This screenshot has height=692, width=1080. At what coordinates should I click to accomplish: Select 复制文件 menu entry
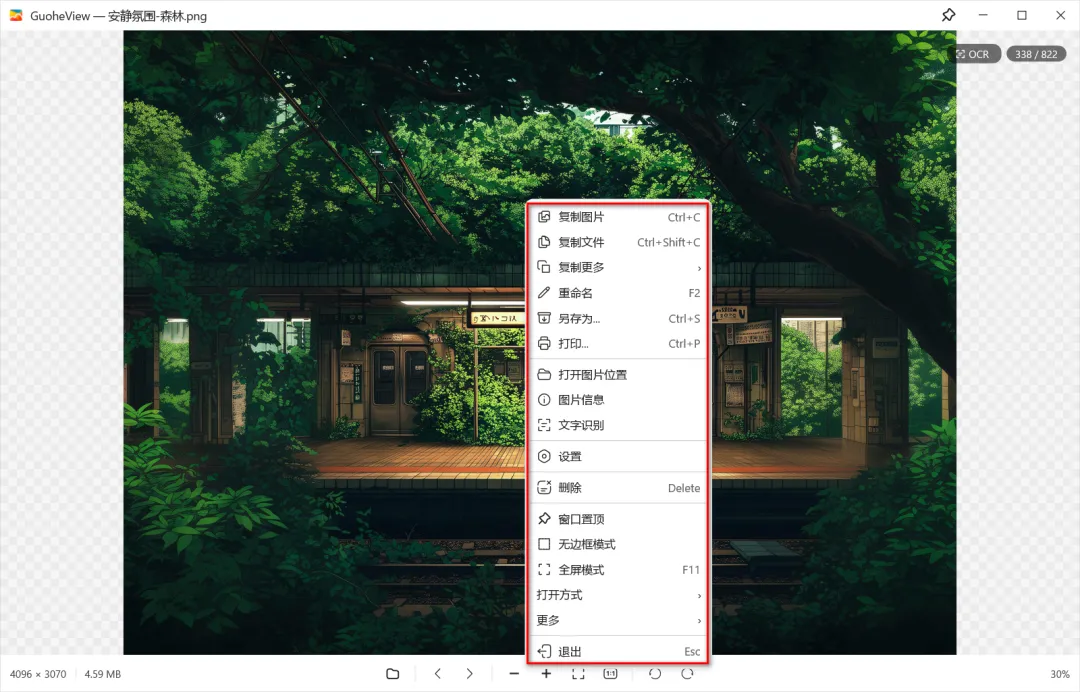pos(618,242)
